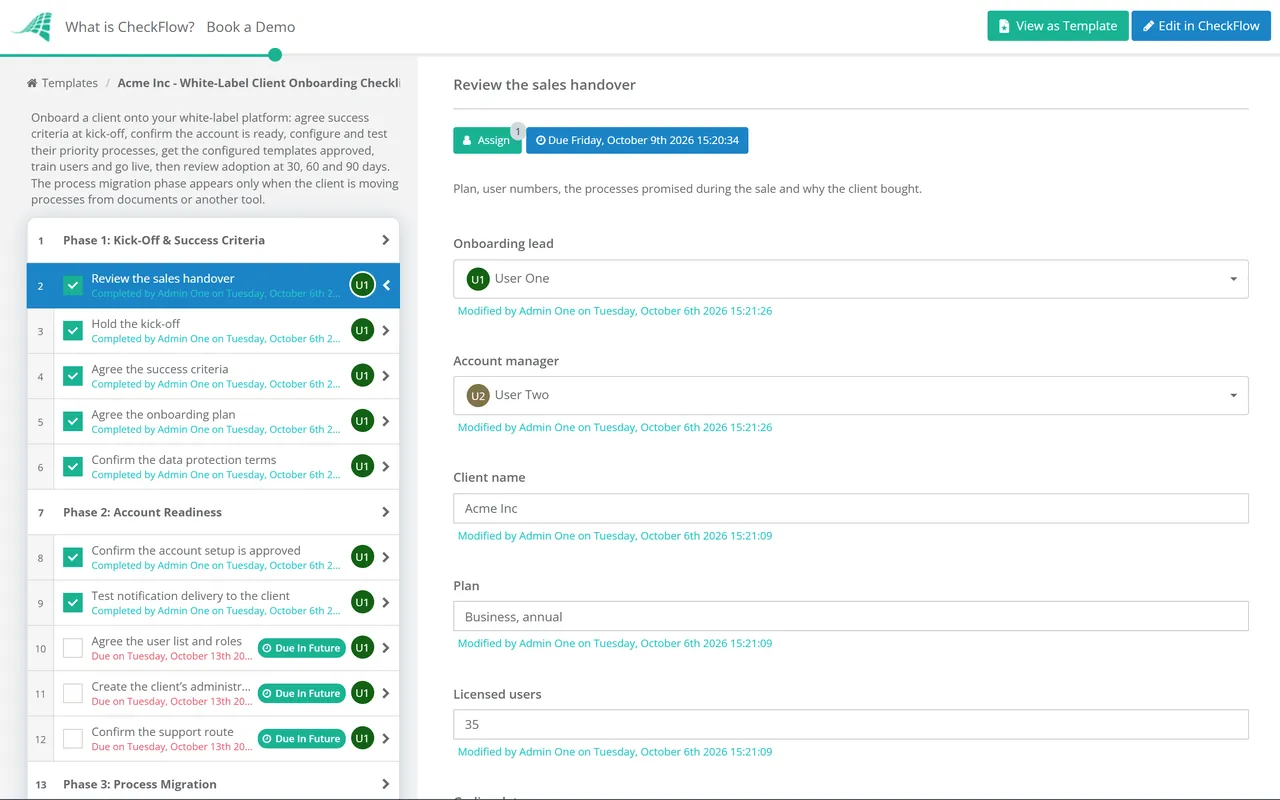Open Book a Demo menu link
This screenshot has height=800, width=1280.
click(251, 27)
